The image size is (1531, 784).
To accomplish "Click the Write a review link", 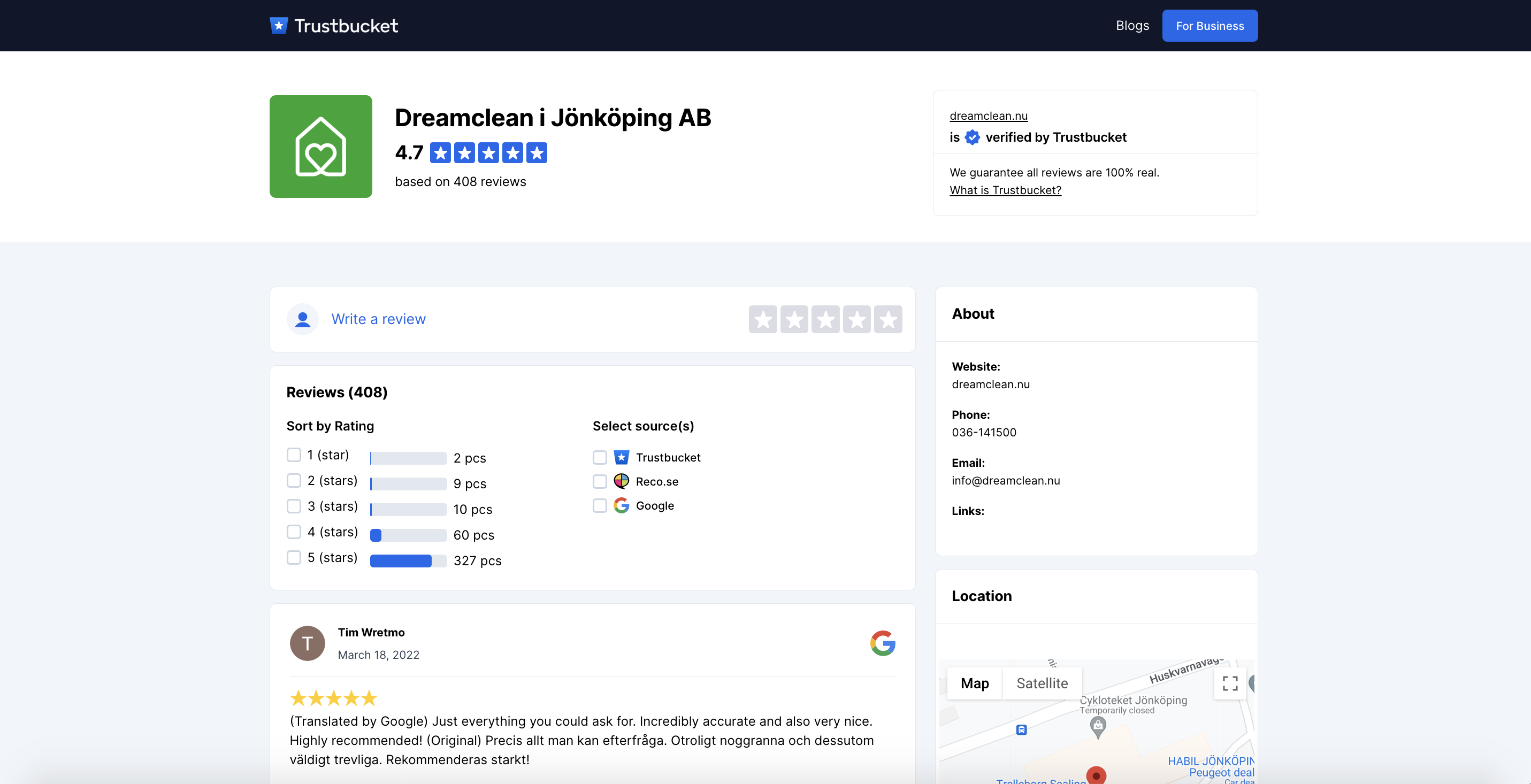I will point(379,319).
